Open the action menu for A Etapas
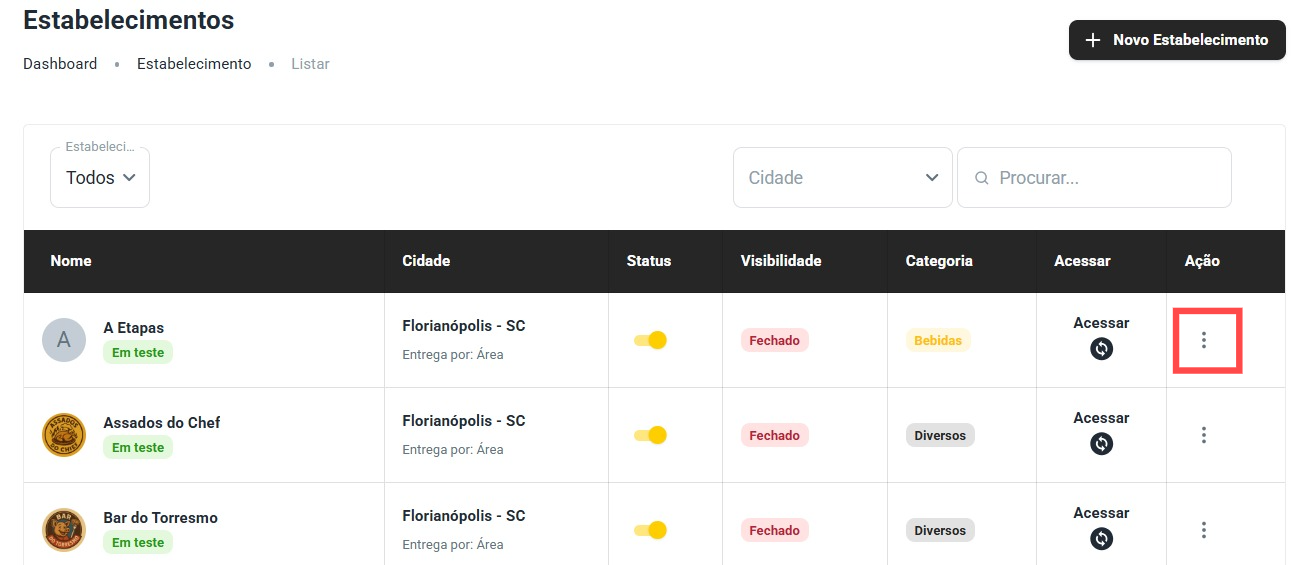 (1204, 340)
